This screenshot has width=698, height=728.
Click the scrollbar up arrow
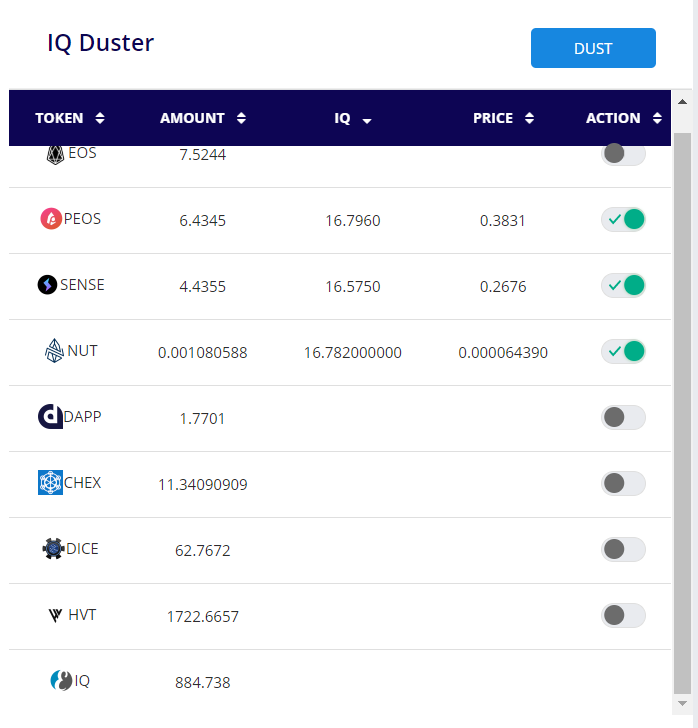[682, 102]
